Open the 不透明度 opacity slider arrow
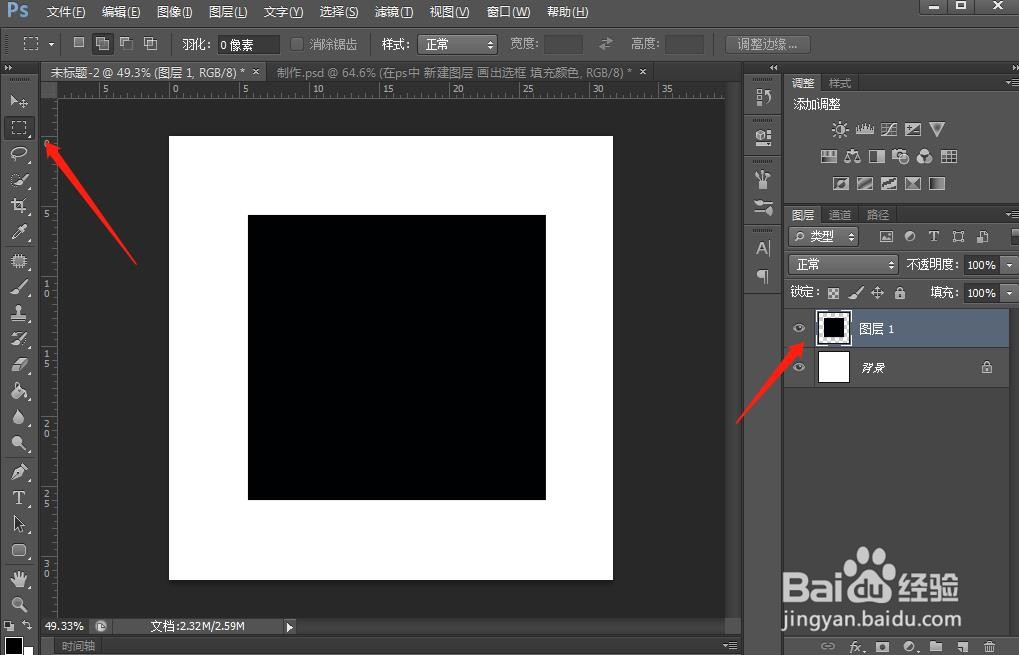 [1009, 264]
